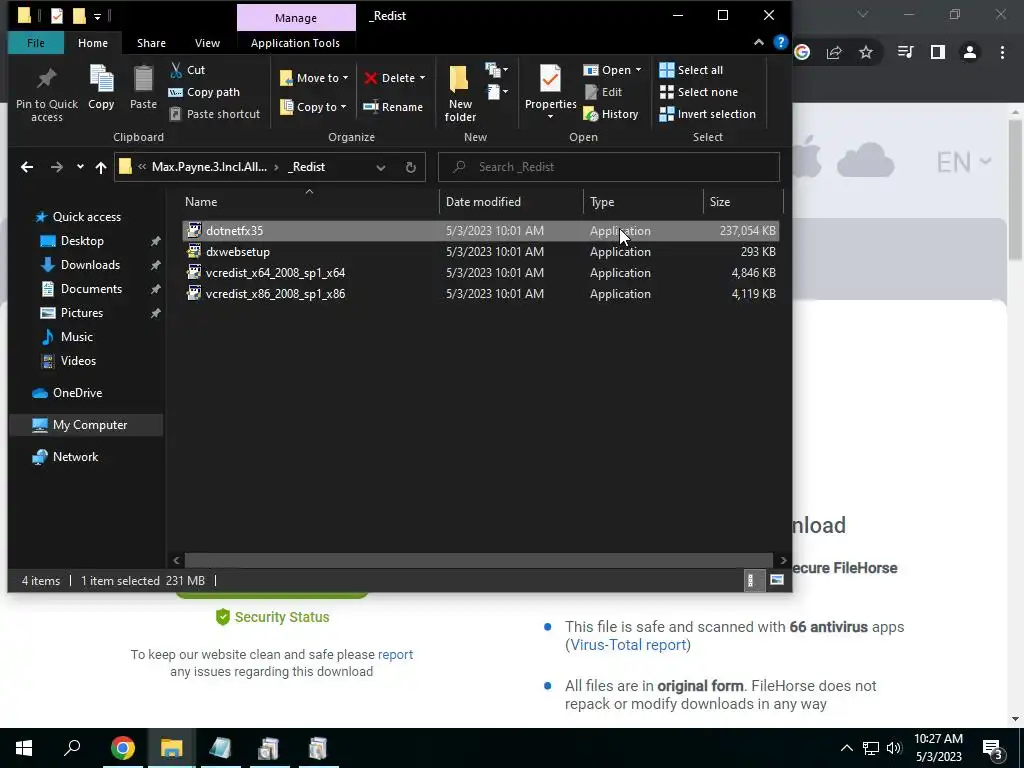Open taskbar search magnifier
1024x768 pixels.
click(72, 748)
